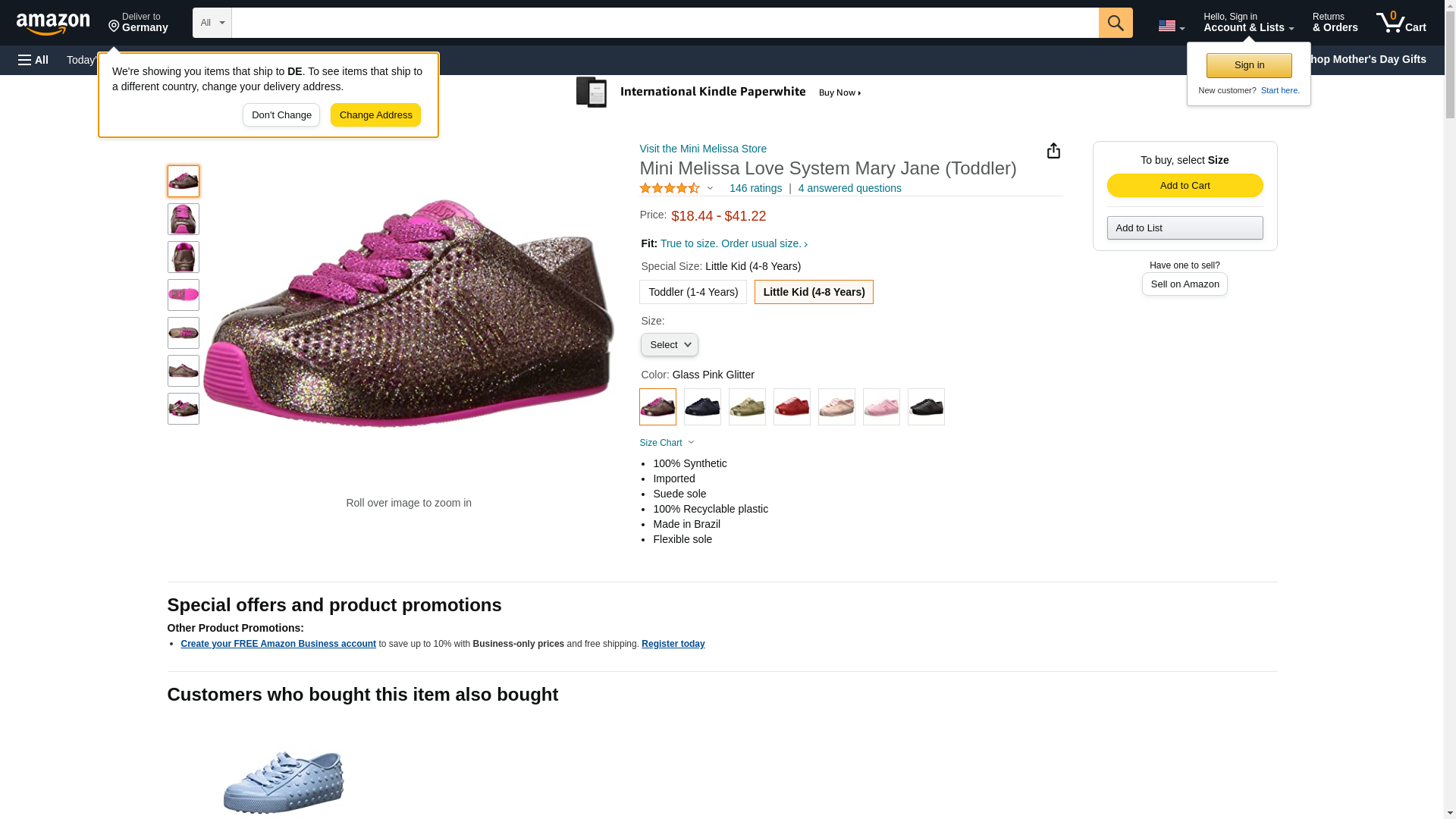Viewport: 1456px width, 819px height.
Task: Click the search input field
Action: pos(664,23)
